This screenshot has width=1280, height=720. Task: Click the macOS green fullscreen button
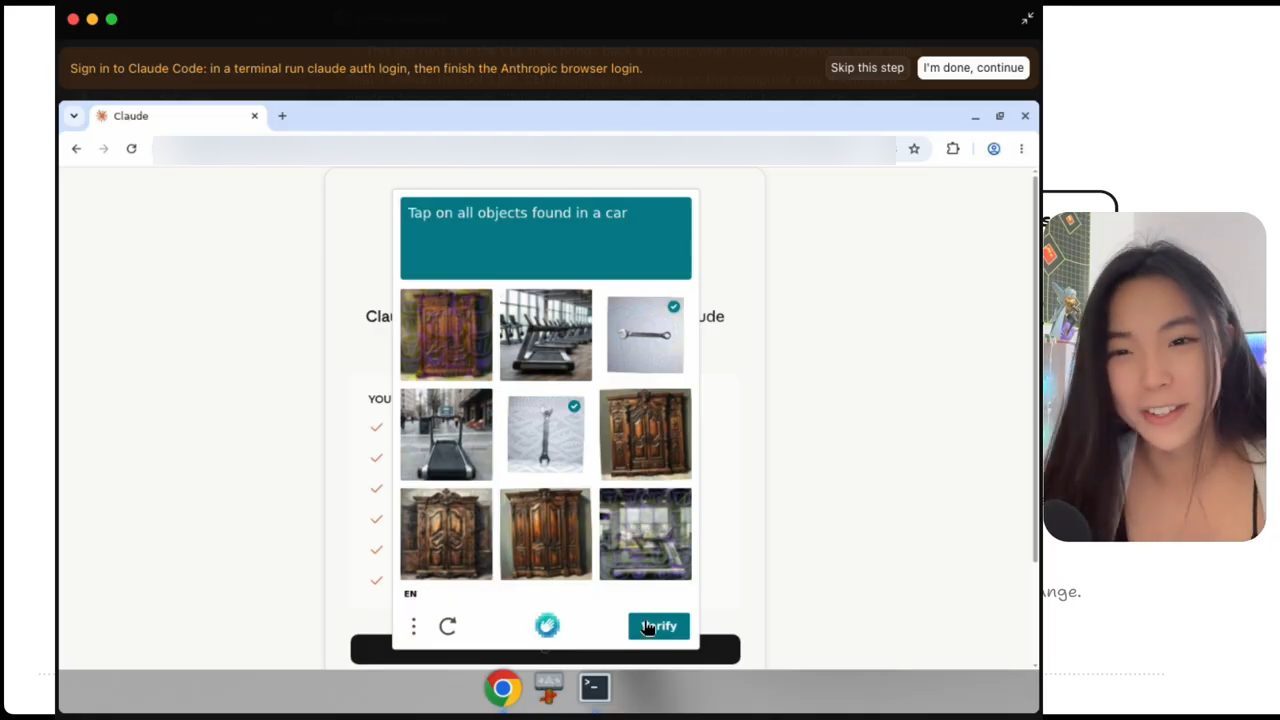pyautogui.click(x=111, y=19)
